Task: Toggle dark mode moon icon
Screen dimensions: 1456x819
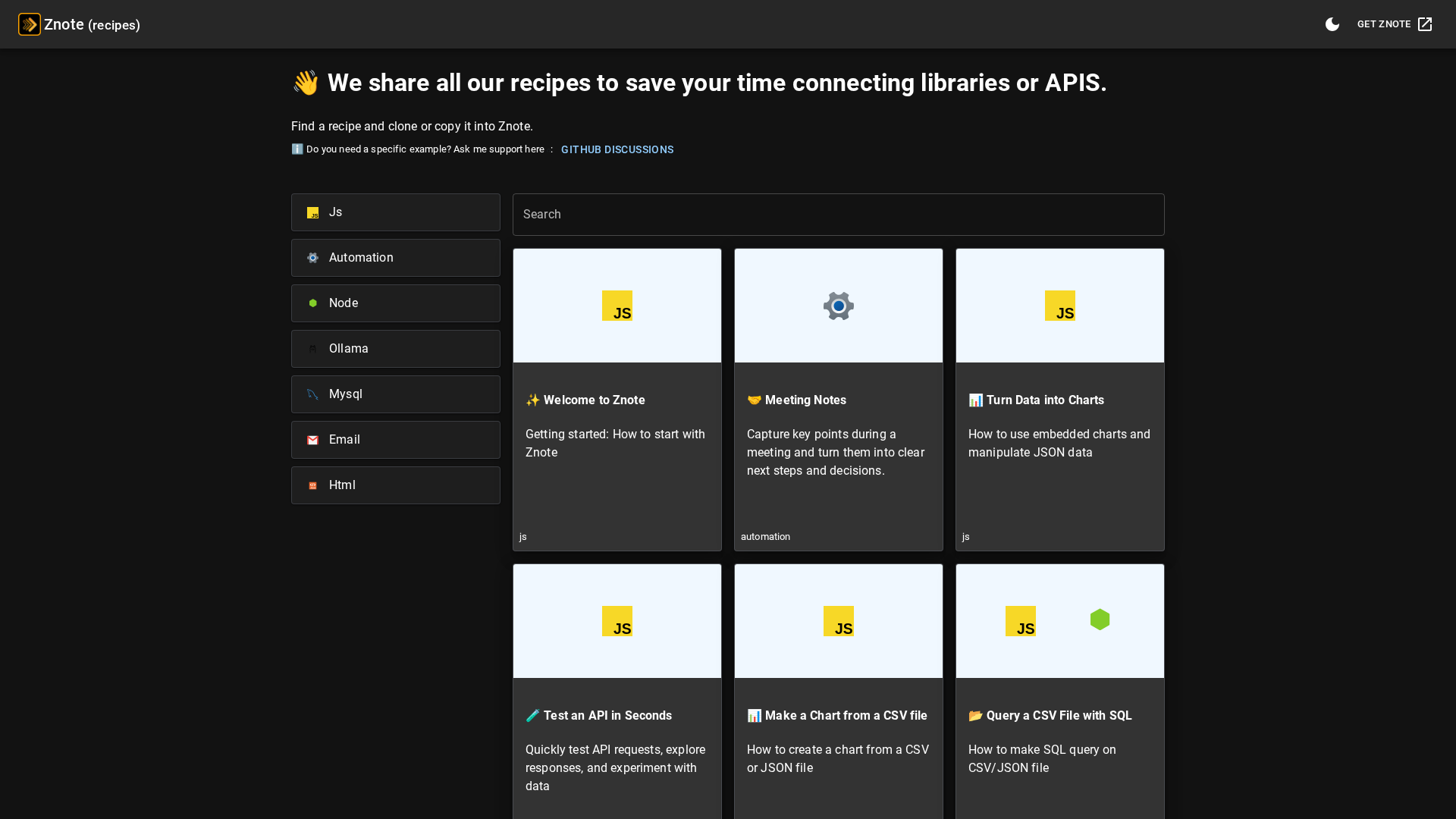Action: click(x=1332, y=24)
